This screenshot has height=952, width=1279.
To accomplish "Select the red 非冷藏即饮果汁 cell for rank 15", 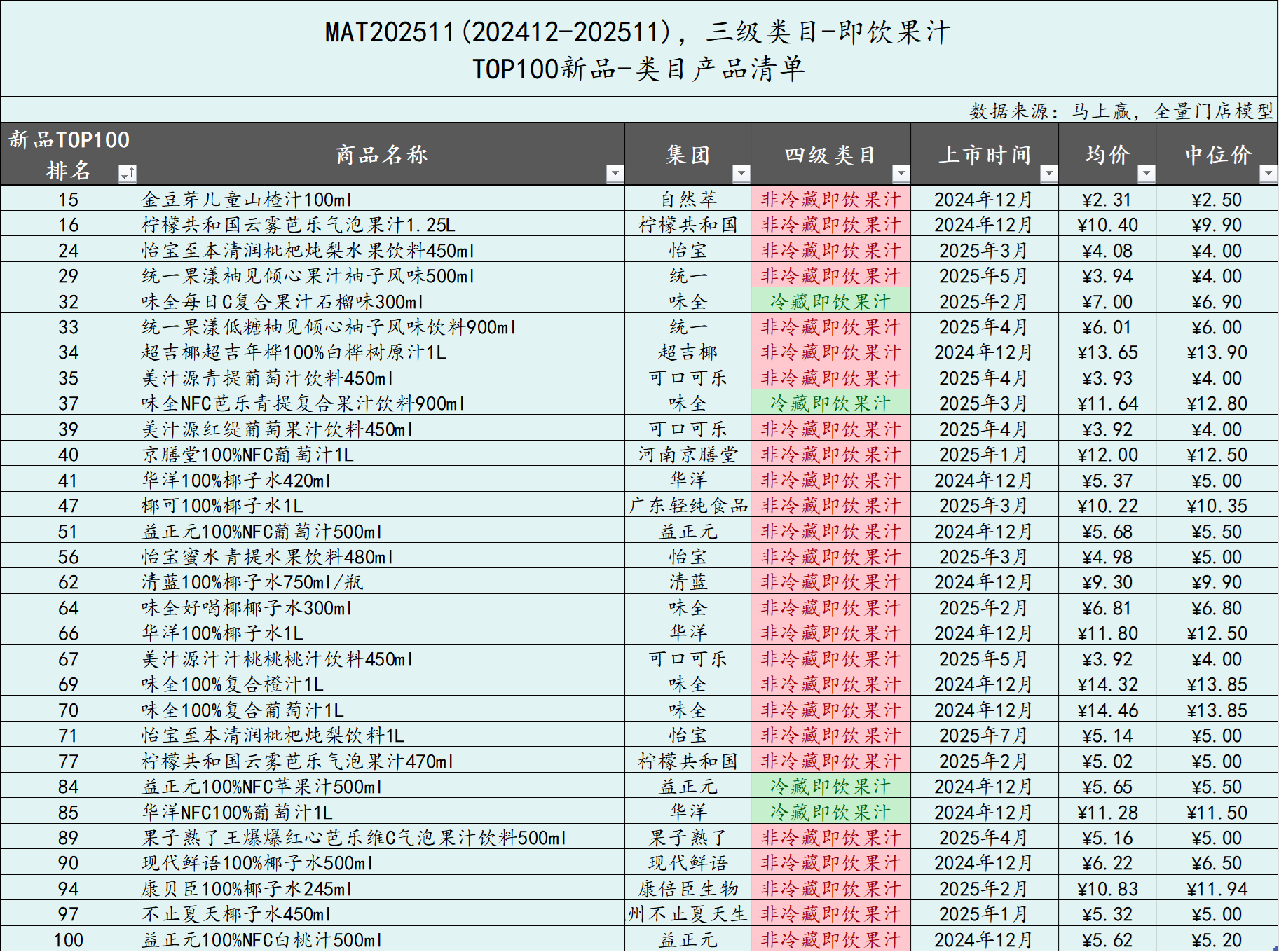I will click(x=830, y=200).
